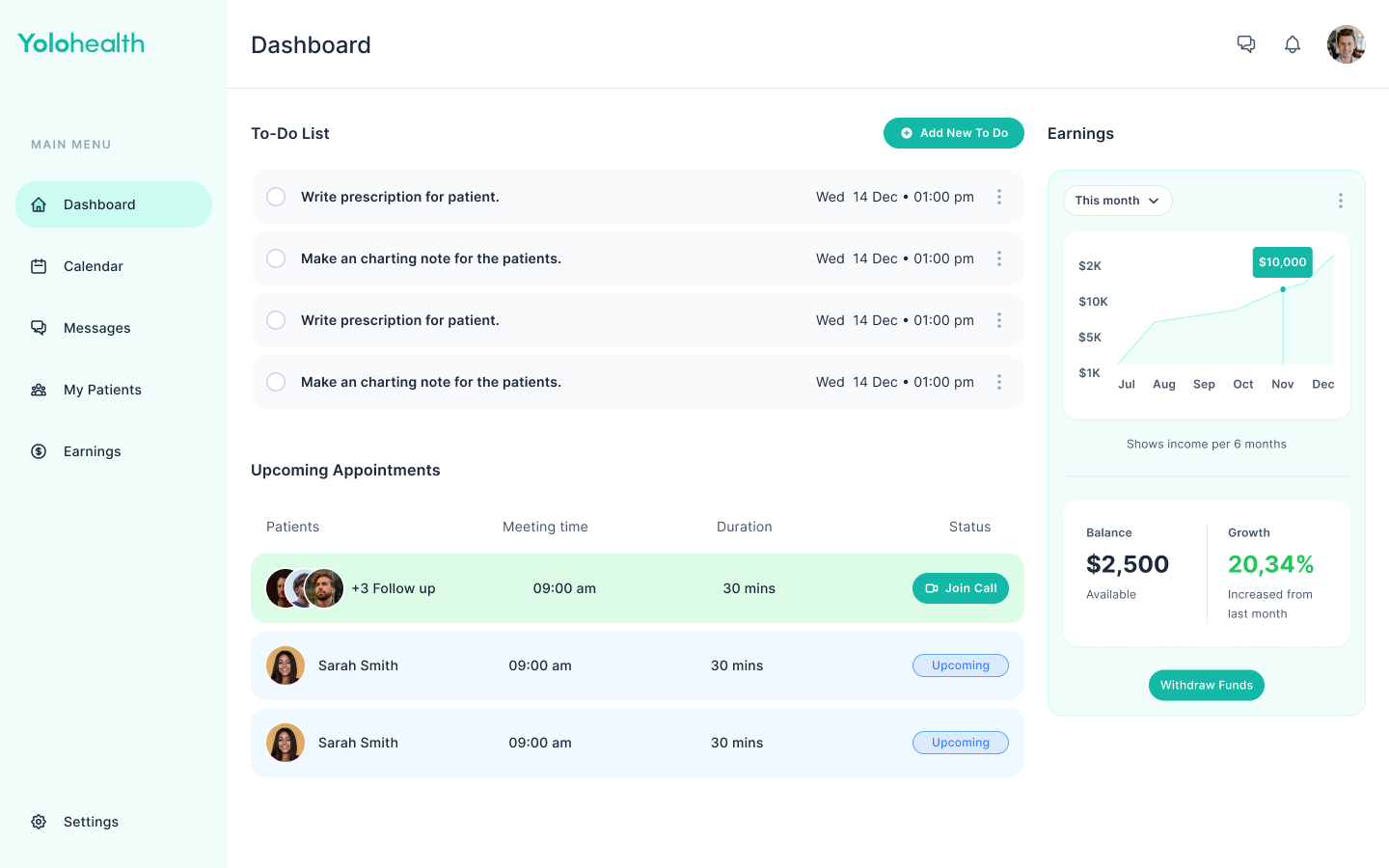Open the 'This month' dropdown in Earnings

pyautogui.click(x=1117, y=201)
